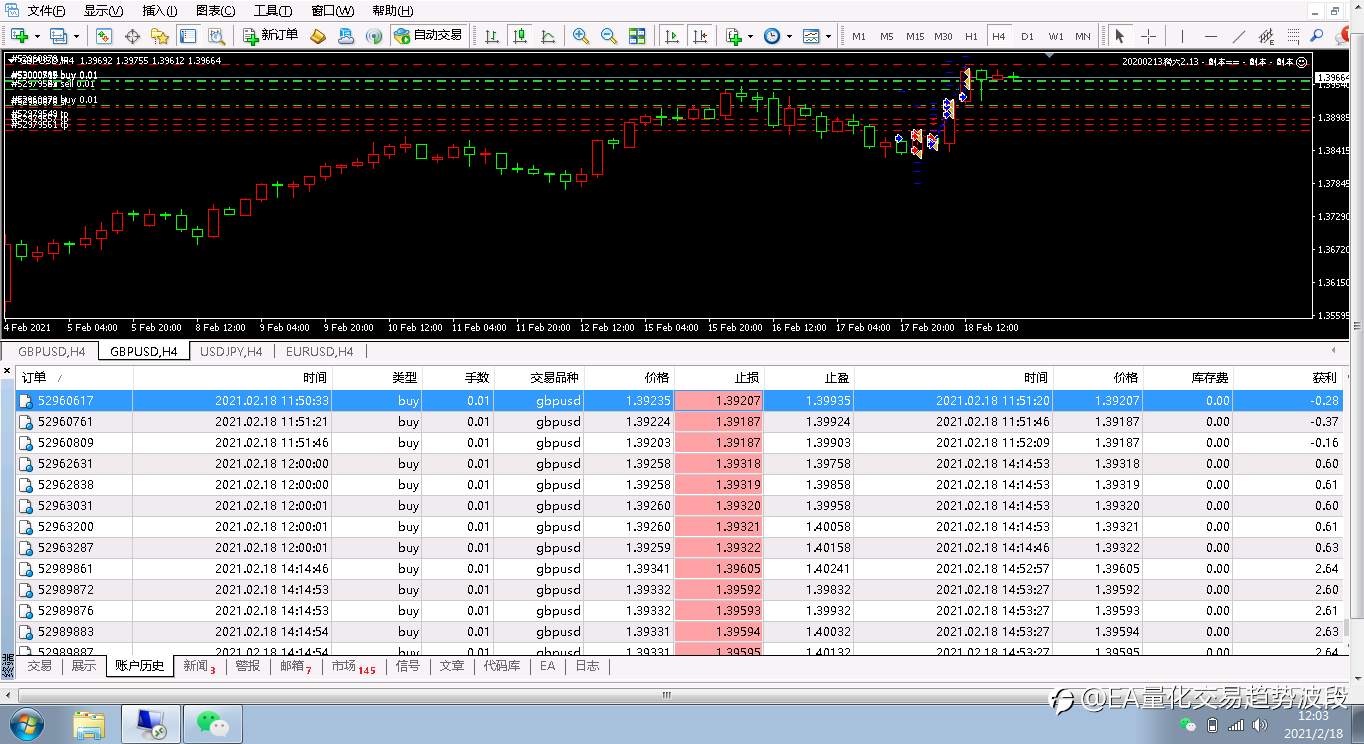Switch chart to line chart icon

[x=548, y=36]
